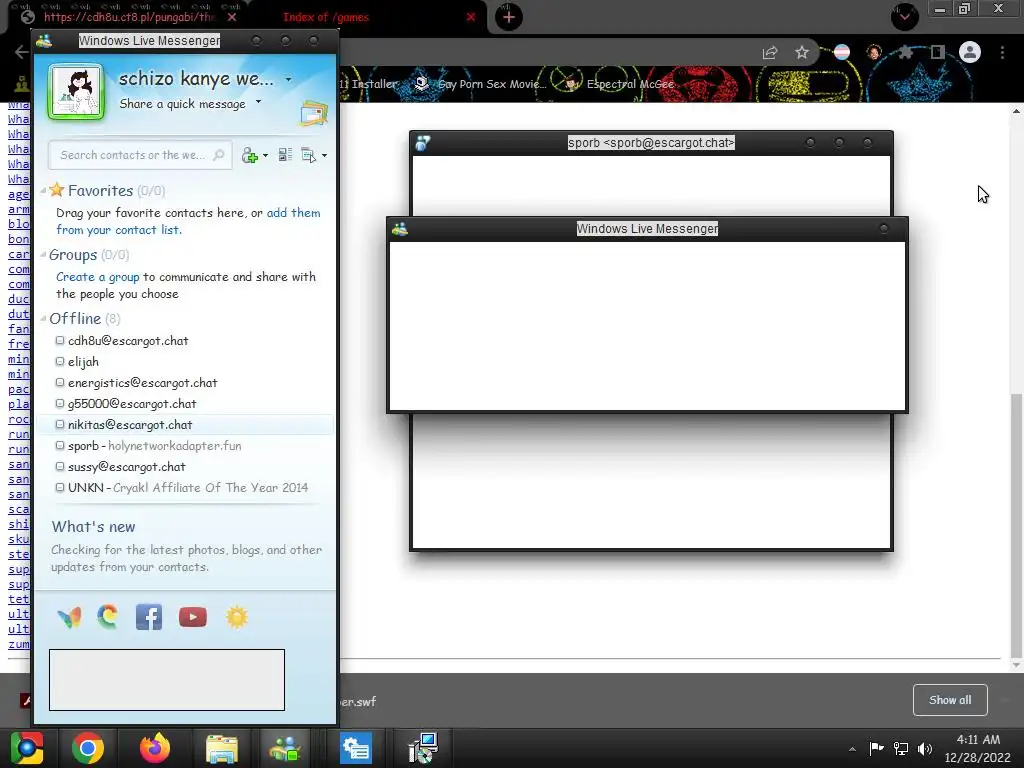
Task: Click the Favorites star icon
Action: (x=57, y=190)
